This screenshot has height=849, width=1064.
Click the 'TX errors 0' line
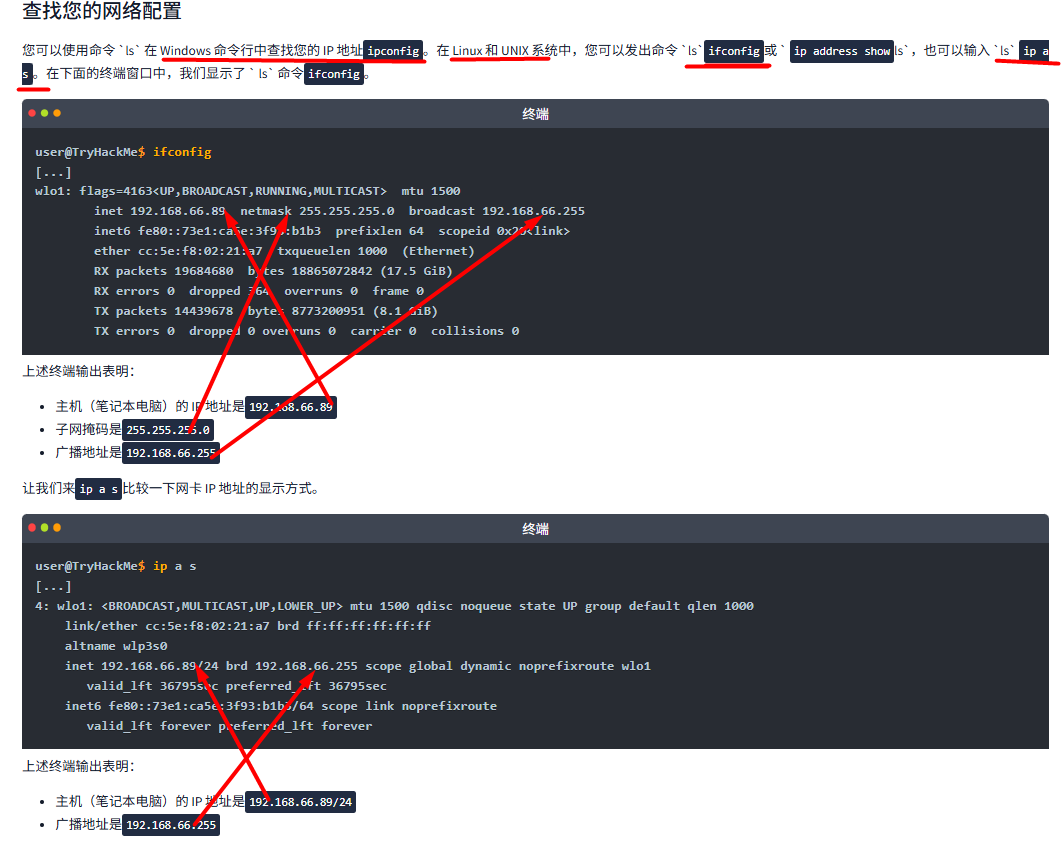(306, 331)
